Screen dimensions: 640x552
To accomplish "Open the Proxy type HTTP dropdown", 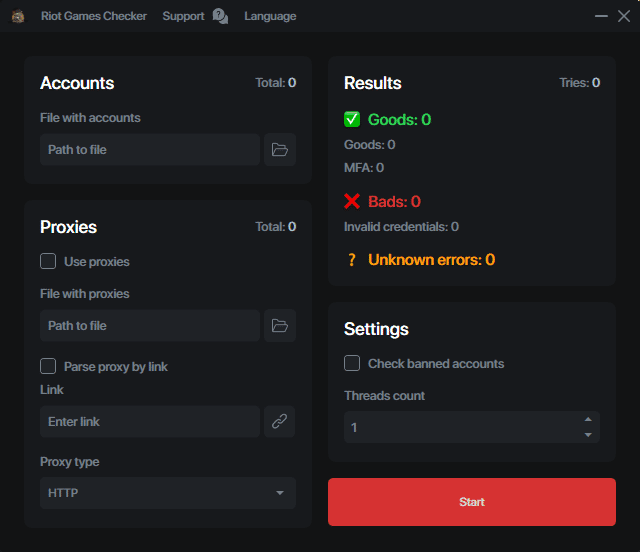I will pyautogui.click(x=168, y=493).
